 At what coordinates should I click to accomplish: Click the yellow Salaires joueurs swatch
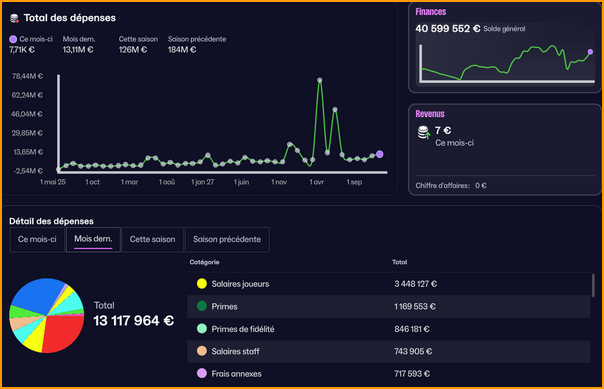tap(202, 284)
